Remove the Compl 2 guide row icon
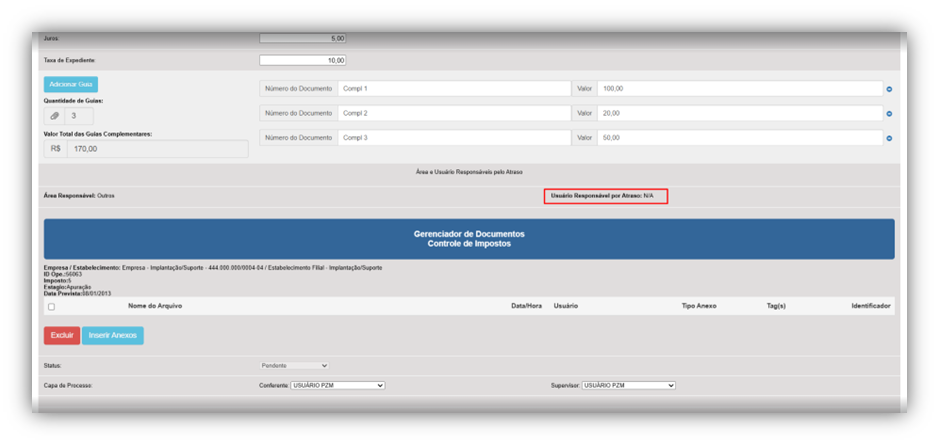The image size is (939, 445). (889, 114)
